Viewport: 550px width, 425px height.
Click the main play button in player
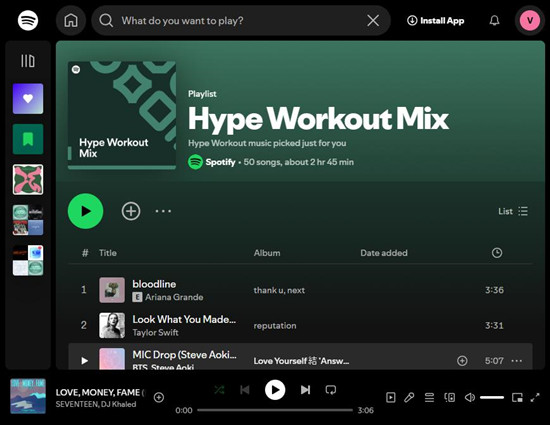click(275, 390)
